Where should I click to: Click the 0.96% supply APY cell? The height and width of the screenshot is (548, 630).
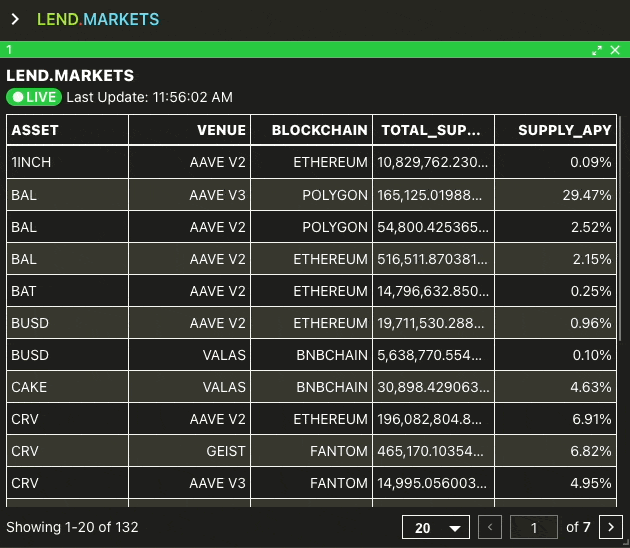(x=556, y=323)
